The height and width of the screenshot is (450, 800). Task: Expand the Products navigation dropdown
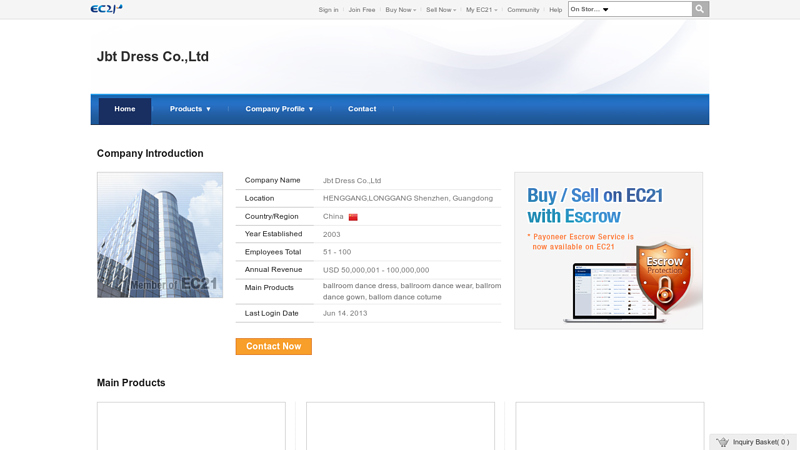190,109
